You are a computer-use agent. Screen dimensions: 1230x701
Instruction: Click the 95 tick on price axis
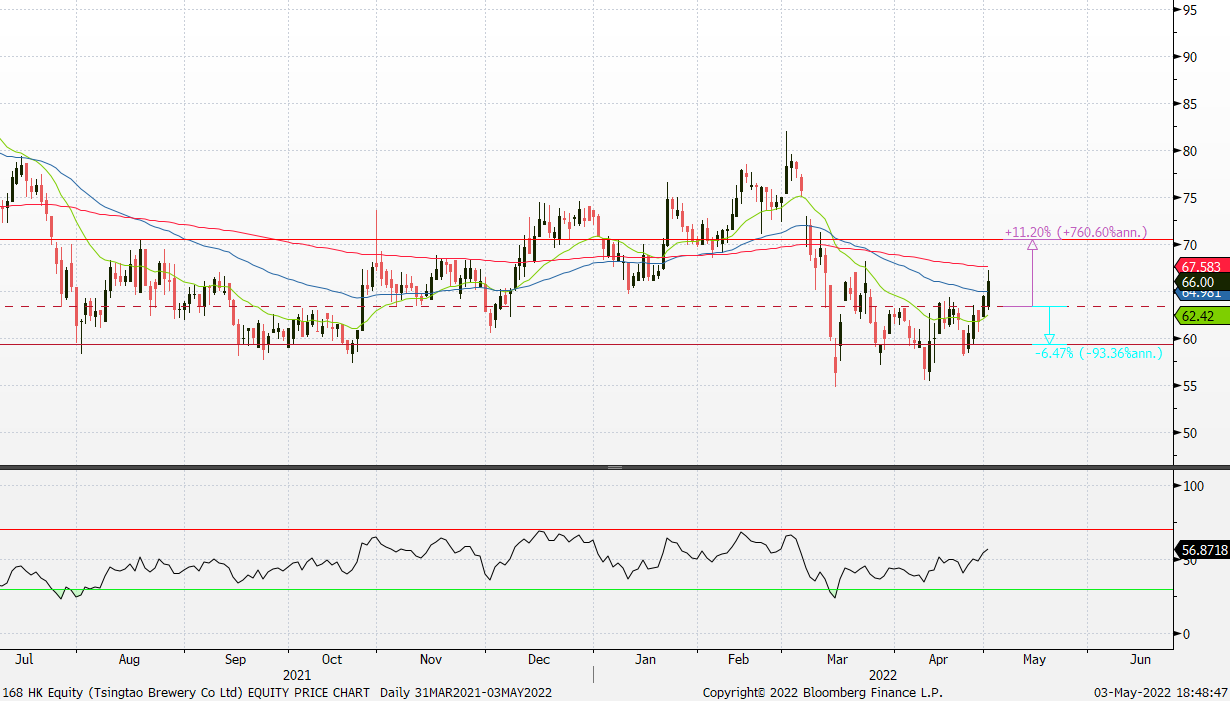(x=1190, y=10)
